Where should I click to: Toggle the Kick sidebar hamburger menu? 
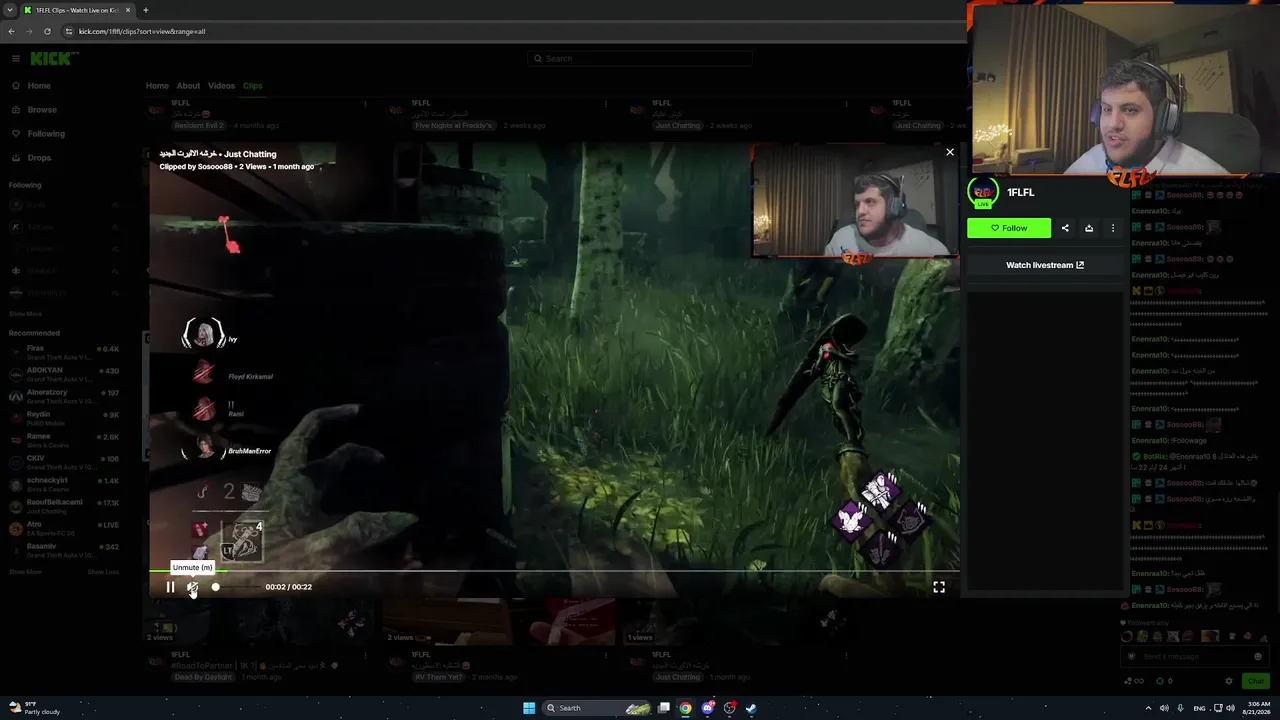pyautogui.click(x=15, y=59)
